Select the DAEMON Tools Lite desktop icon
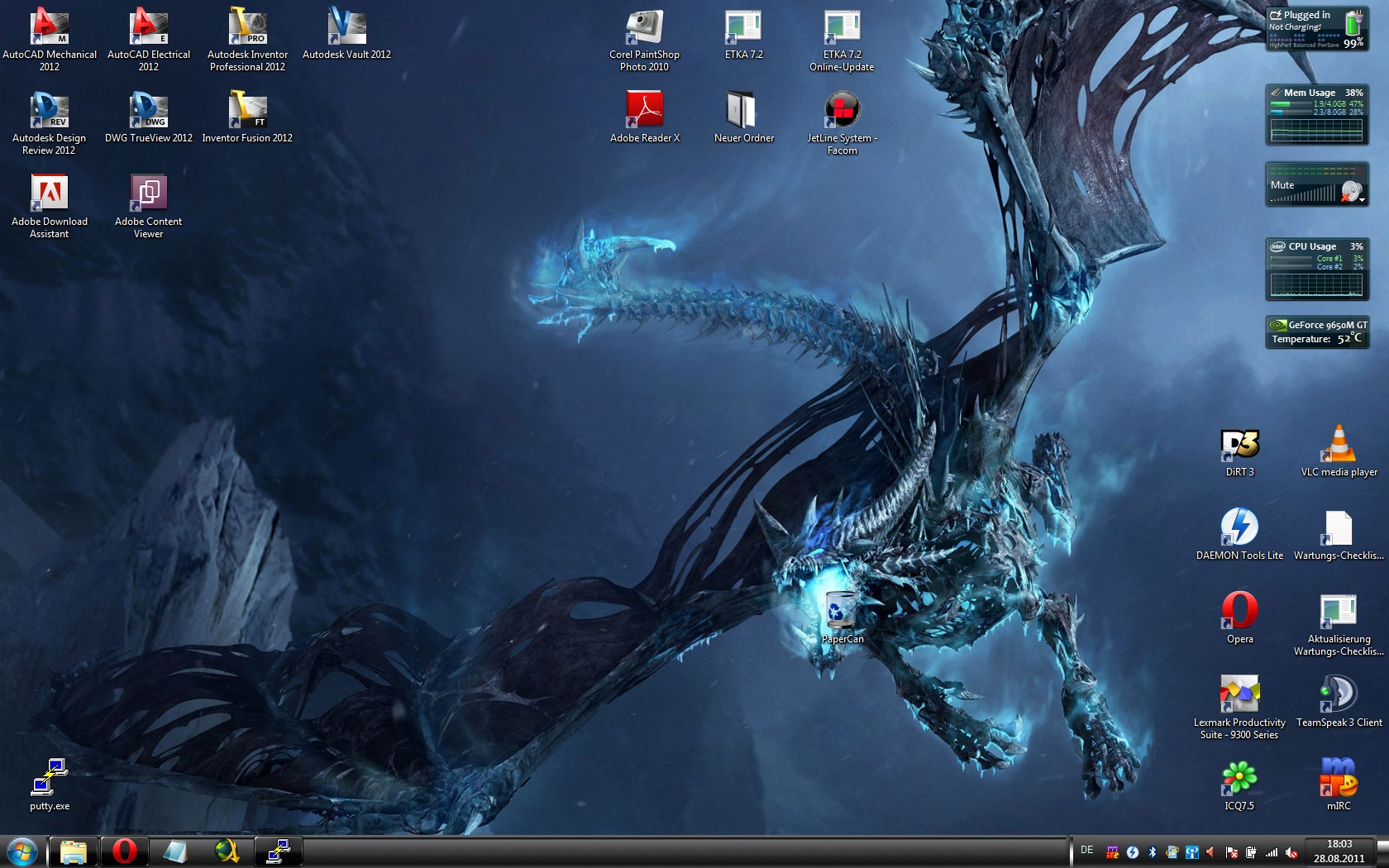Image resolution: width=1389 pixels, height=868 pixels. 1239,534
